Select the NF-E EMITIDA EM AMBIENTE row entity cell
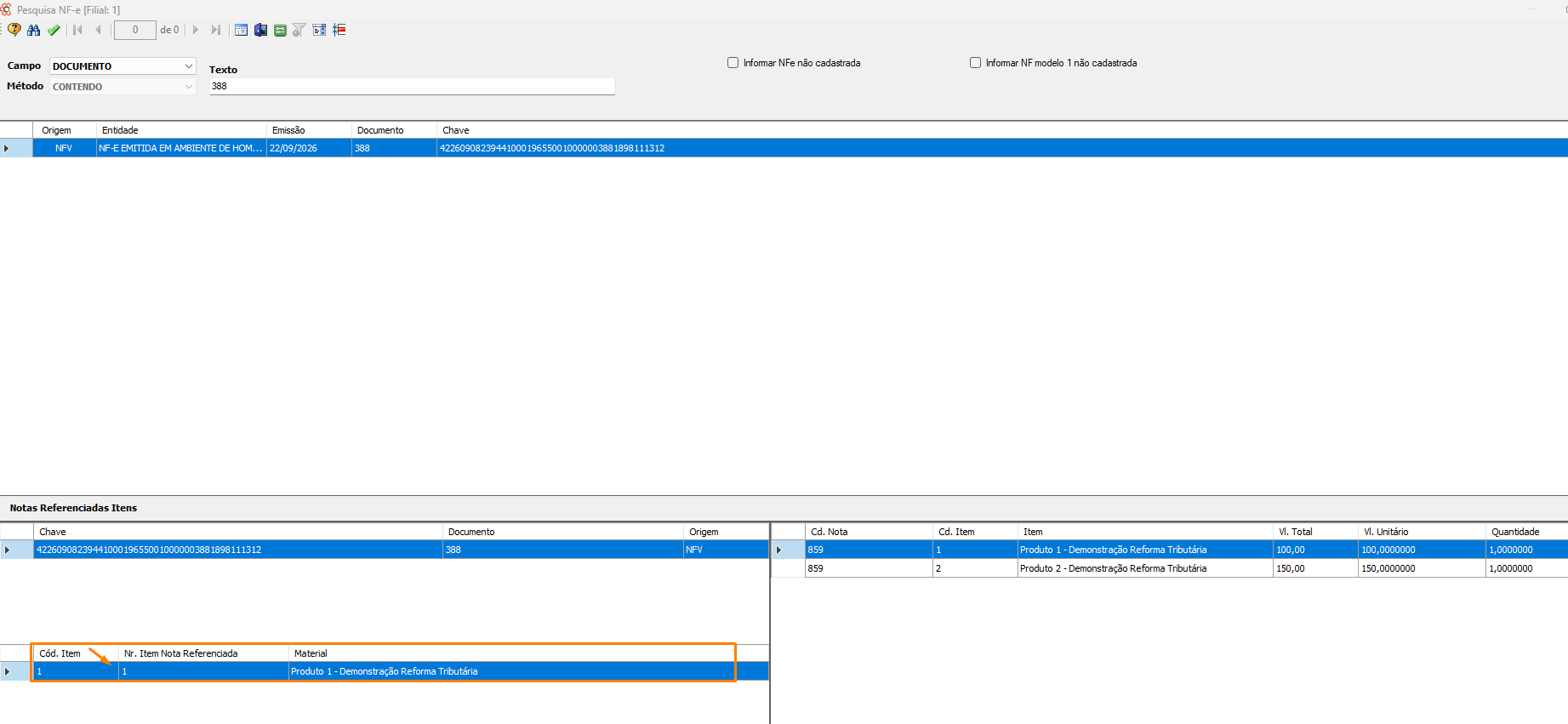Image resolution: width=1568 pixels, height=724 pixels. pos(182,148)
